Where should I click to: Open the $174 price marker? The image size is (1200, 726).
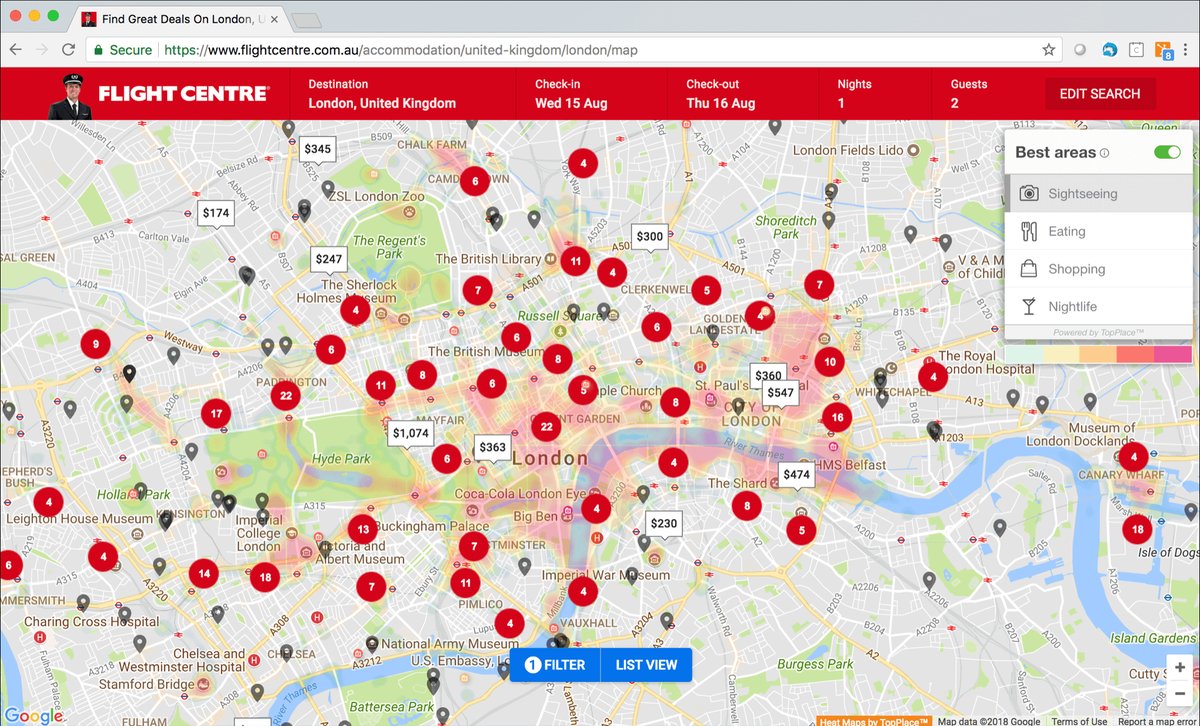(216, 213)
